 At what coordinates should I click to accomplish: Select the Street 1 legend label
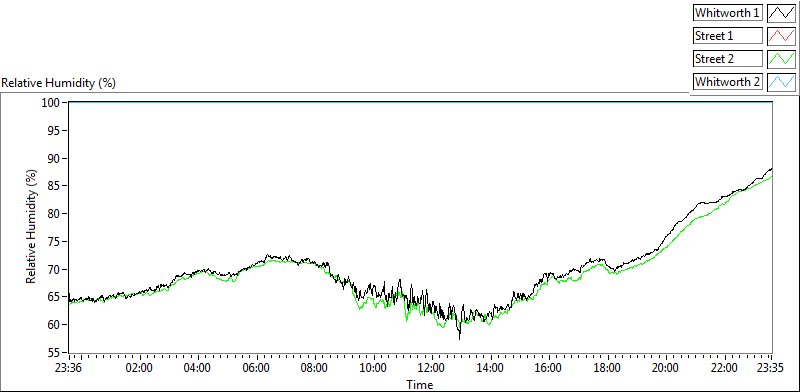(728, 36)
